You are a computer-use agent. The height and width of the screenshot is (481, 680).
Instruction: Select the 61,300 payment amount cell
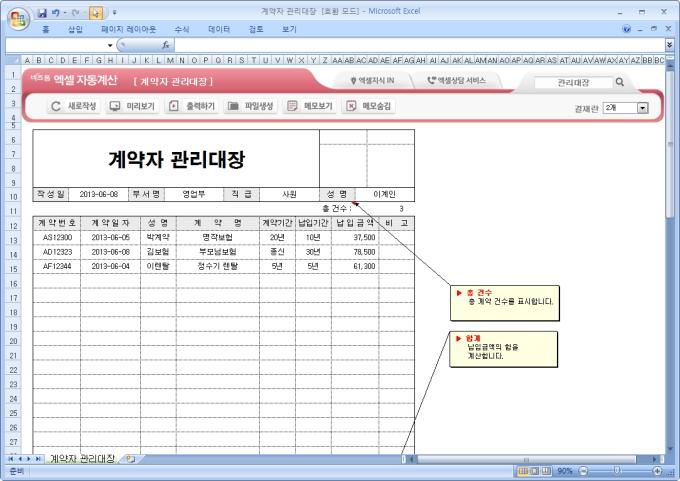coord(355,266)
